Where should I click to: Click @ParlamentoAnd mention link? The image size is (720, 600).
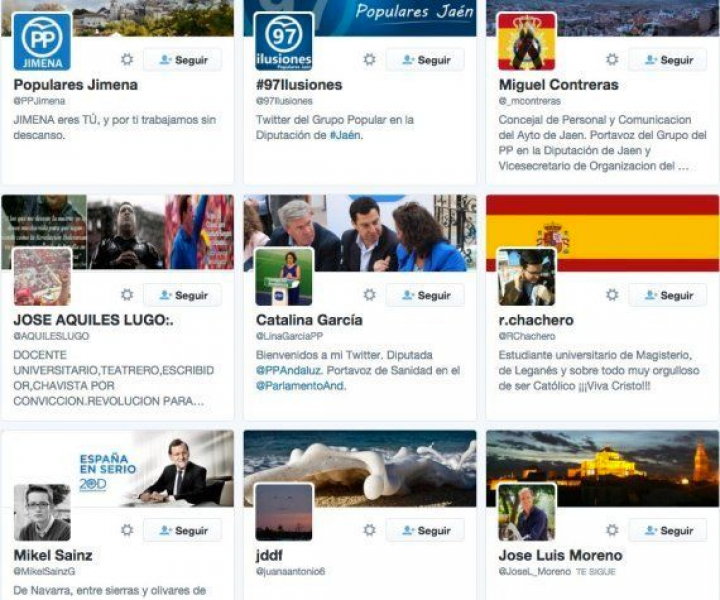(300, 386)
